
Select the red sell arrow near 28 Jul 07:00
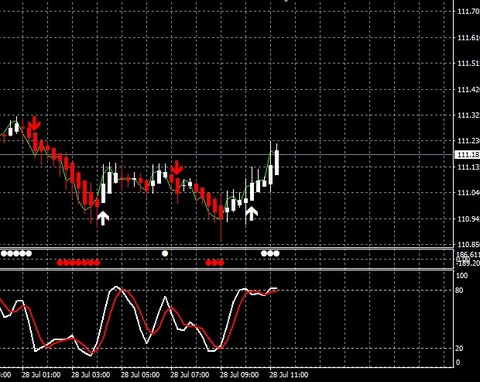(177, 167)
